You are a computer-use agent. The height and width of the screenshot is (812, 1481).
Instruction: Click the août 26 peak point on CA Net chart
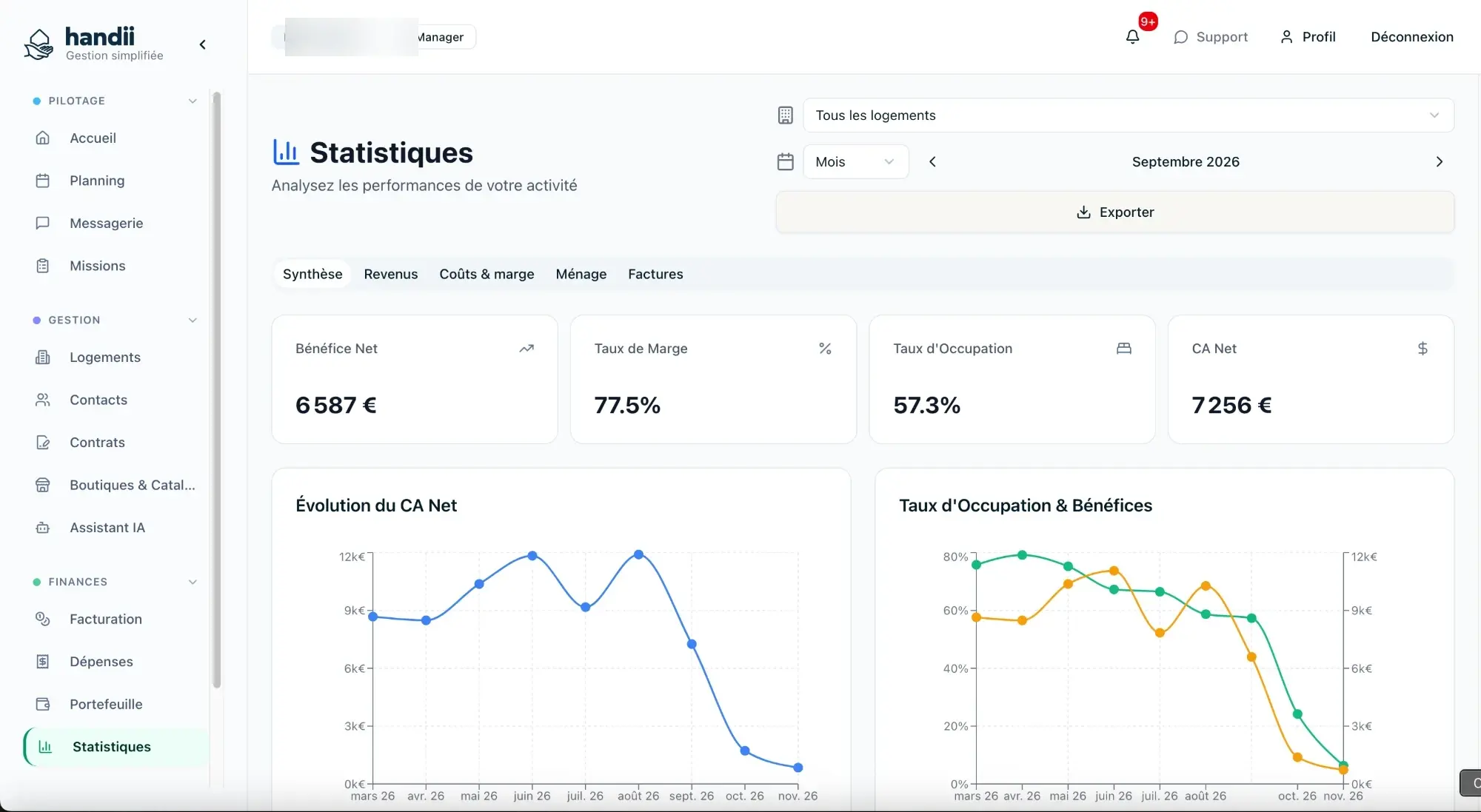tap(638, 554)
